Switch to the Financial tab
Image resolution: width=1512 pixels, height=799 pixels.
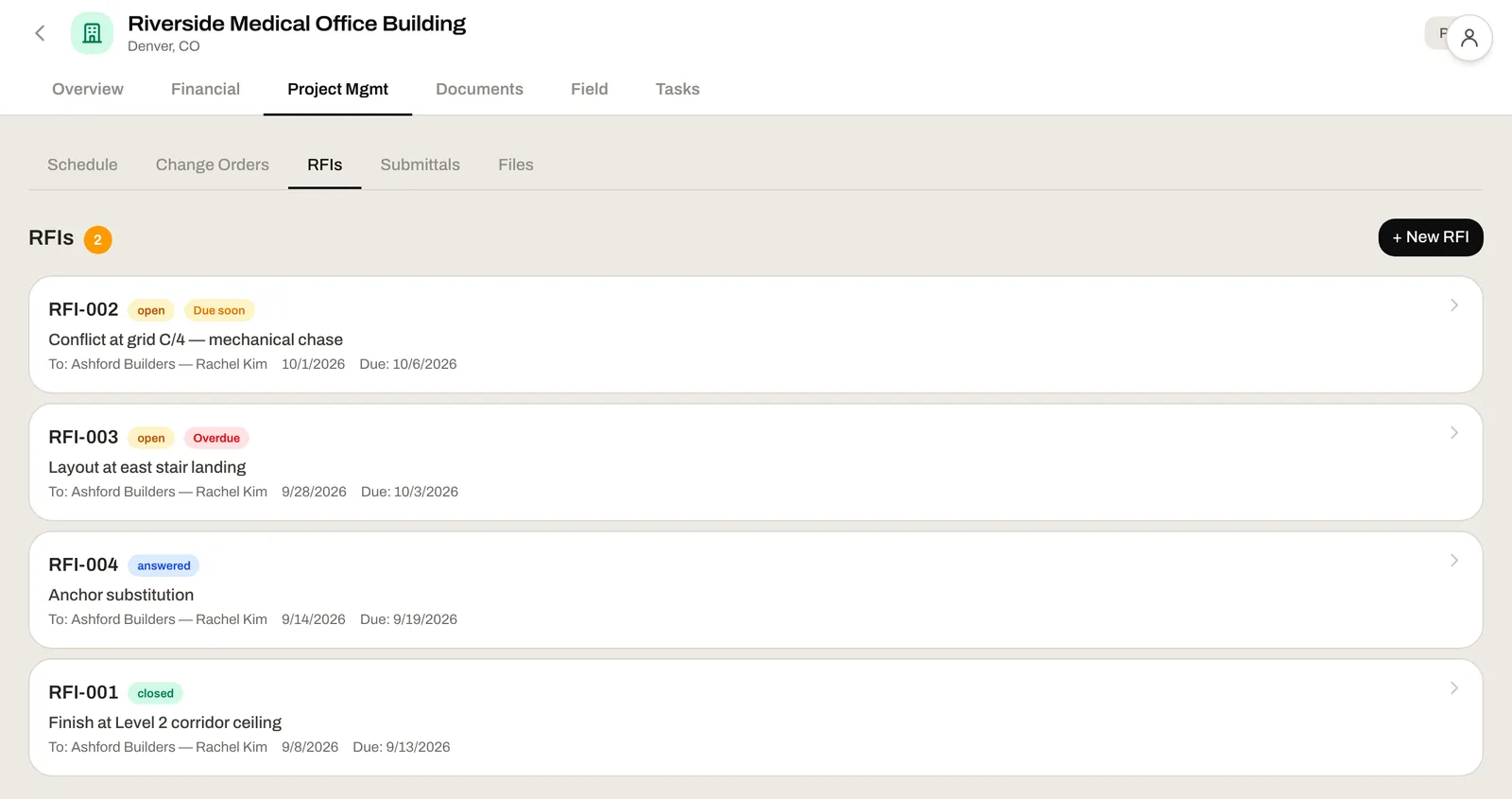[x=205, y=89]
